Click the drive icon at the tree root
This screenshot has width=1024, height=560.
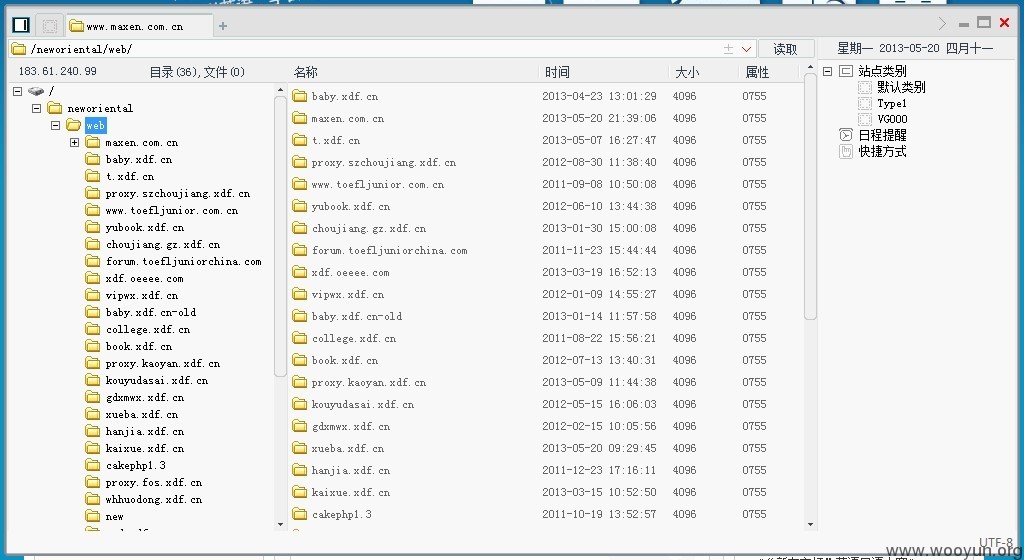coord(36,91)
